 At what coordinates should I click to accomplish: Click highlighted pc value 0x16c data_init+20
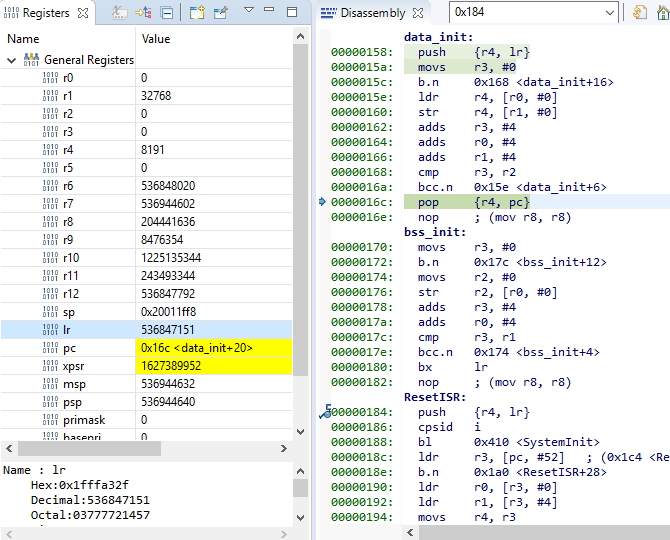click(197, 348)
